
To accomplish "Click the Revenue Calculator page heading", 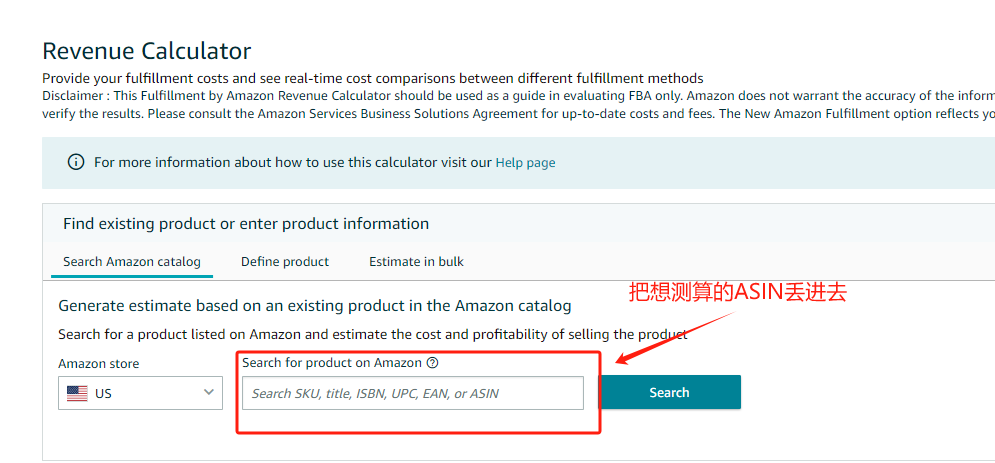I will 147,50.
